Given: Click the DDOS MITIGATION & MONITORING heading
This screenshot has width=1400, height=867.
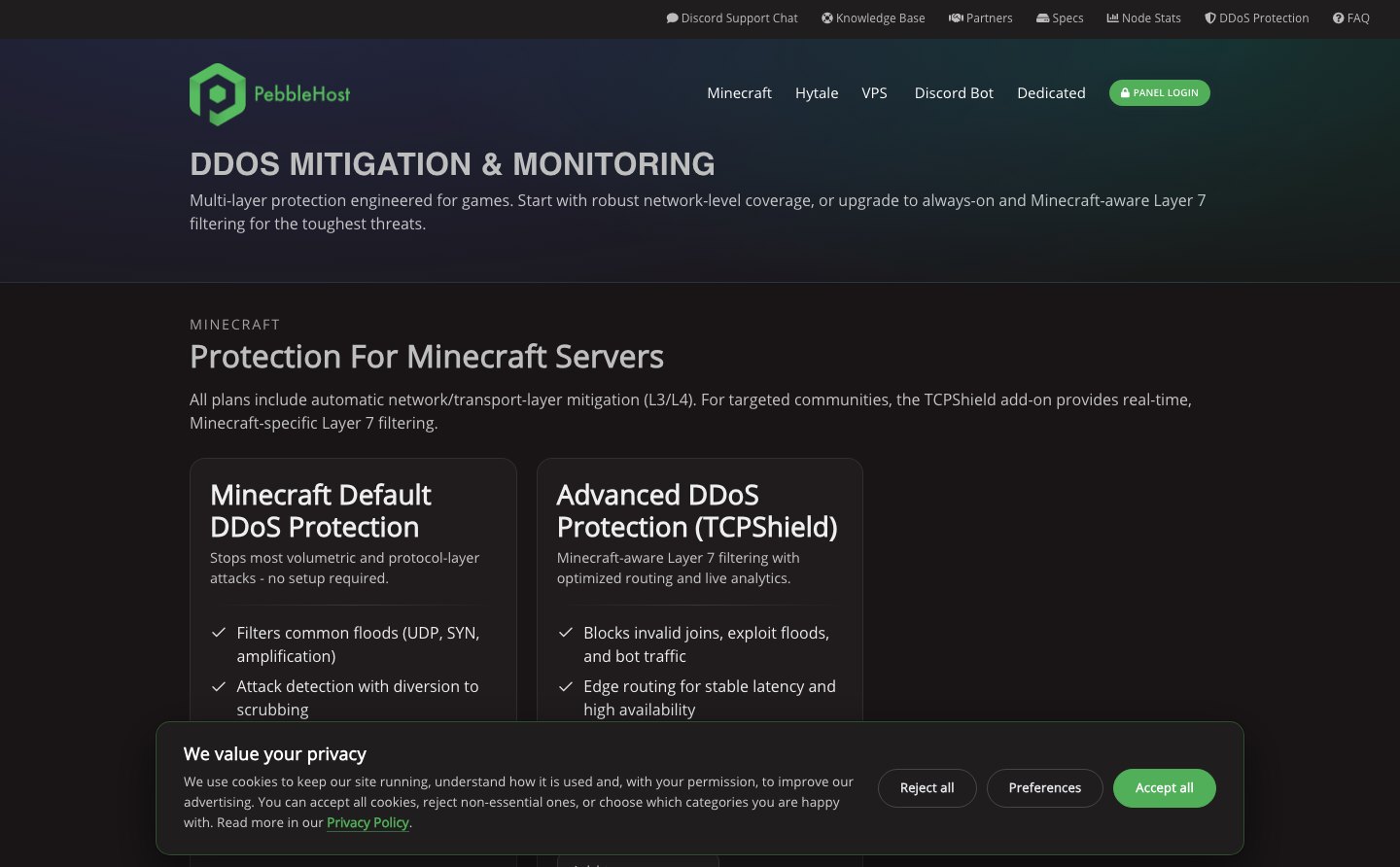Looking at the screenshot, I should point(452,164).
